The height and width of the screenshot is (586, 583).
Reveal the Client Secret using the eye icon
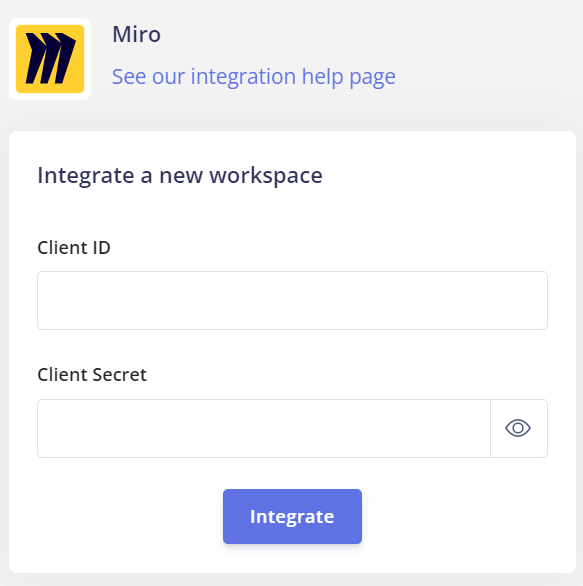(x=518, y=428)
